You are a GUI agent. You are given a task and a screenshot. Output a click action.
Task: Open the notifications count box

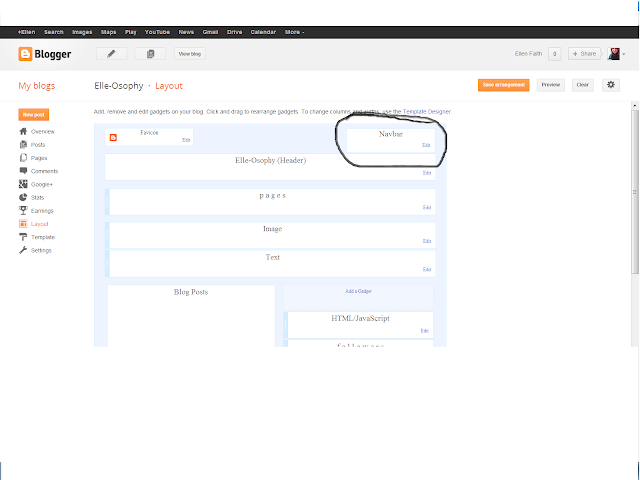point(554,54)
